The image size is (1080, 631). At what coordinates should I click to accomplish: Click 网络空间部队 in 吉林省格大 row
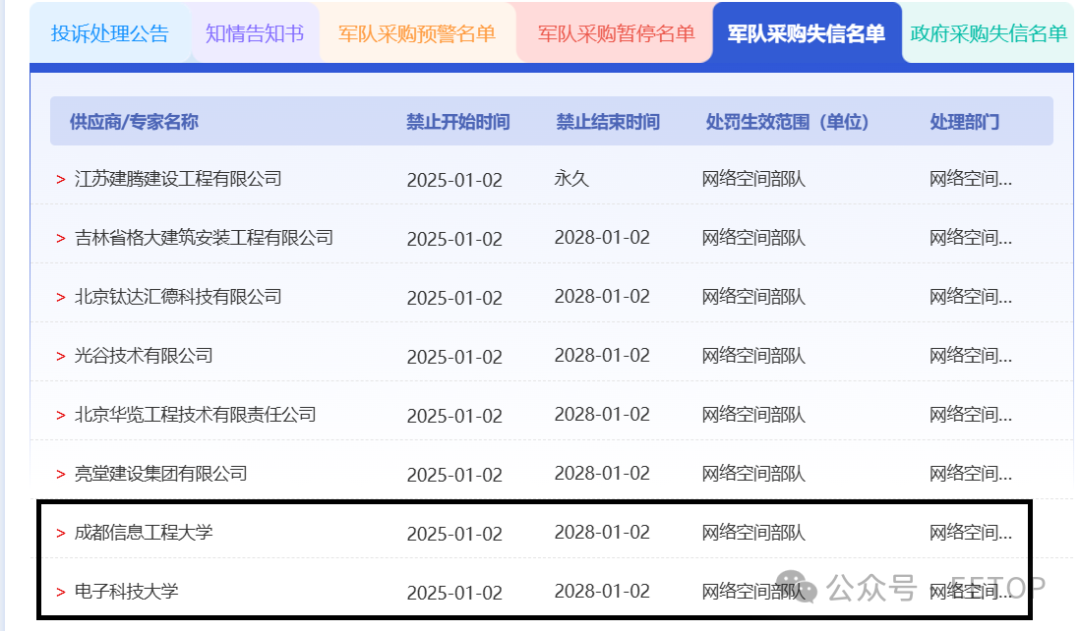tap(754, 238)
